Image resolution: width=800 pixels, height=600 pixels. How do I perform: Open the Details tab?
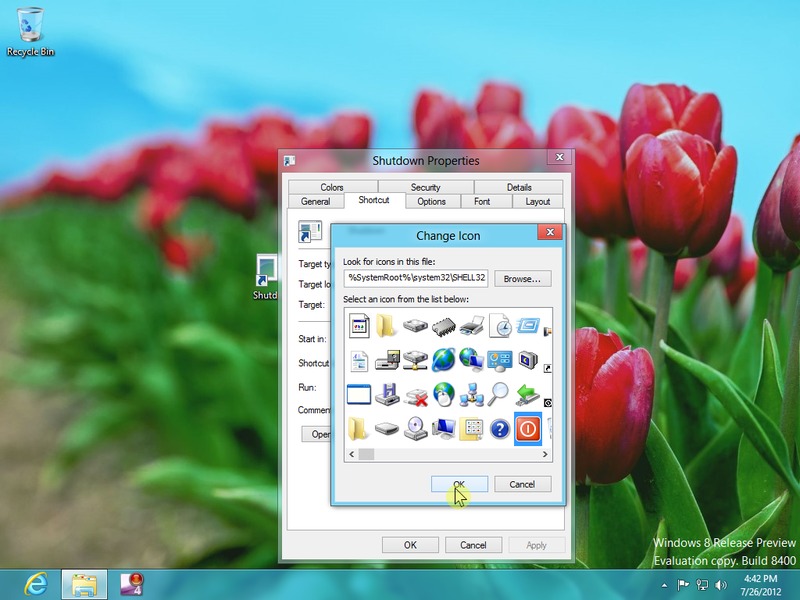pos(519,187)
